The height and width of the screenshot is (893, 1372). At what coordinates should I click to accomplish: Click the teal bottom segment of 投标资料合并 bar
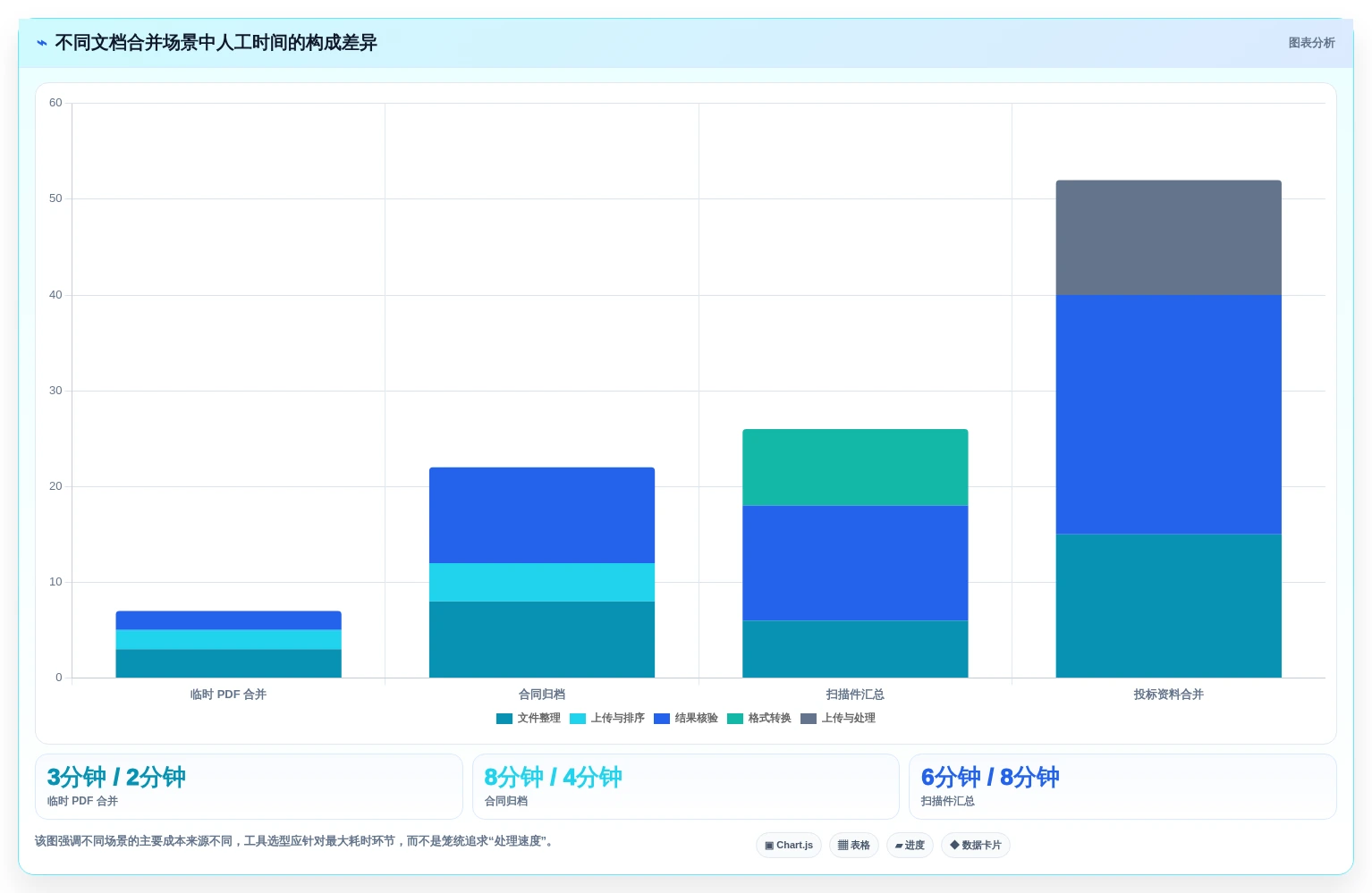coord(1168,606)
